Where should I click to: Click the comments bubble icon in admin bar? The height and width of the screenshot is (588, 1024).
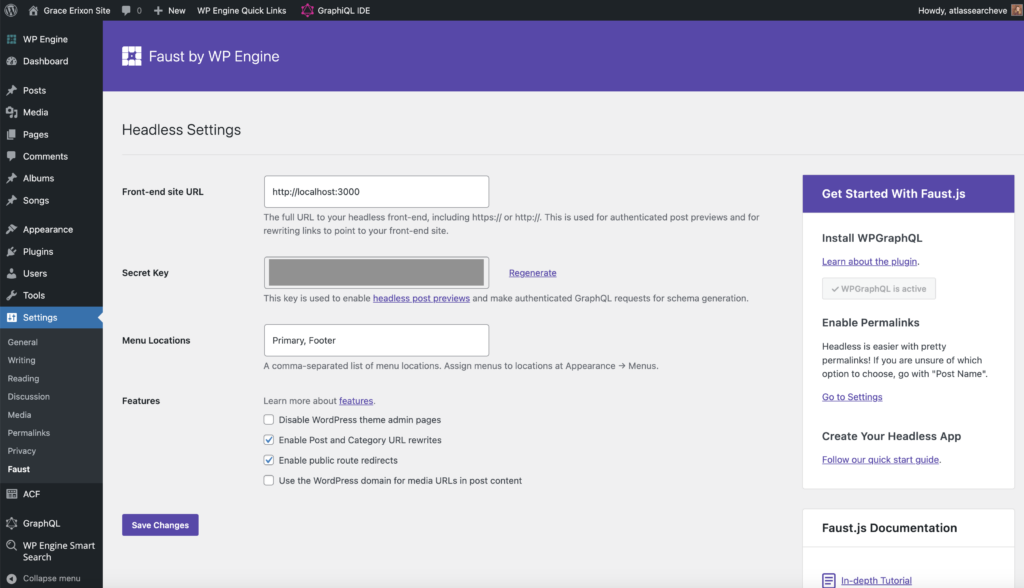click(x=127, y=10)
